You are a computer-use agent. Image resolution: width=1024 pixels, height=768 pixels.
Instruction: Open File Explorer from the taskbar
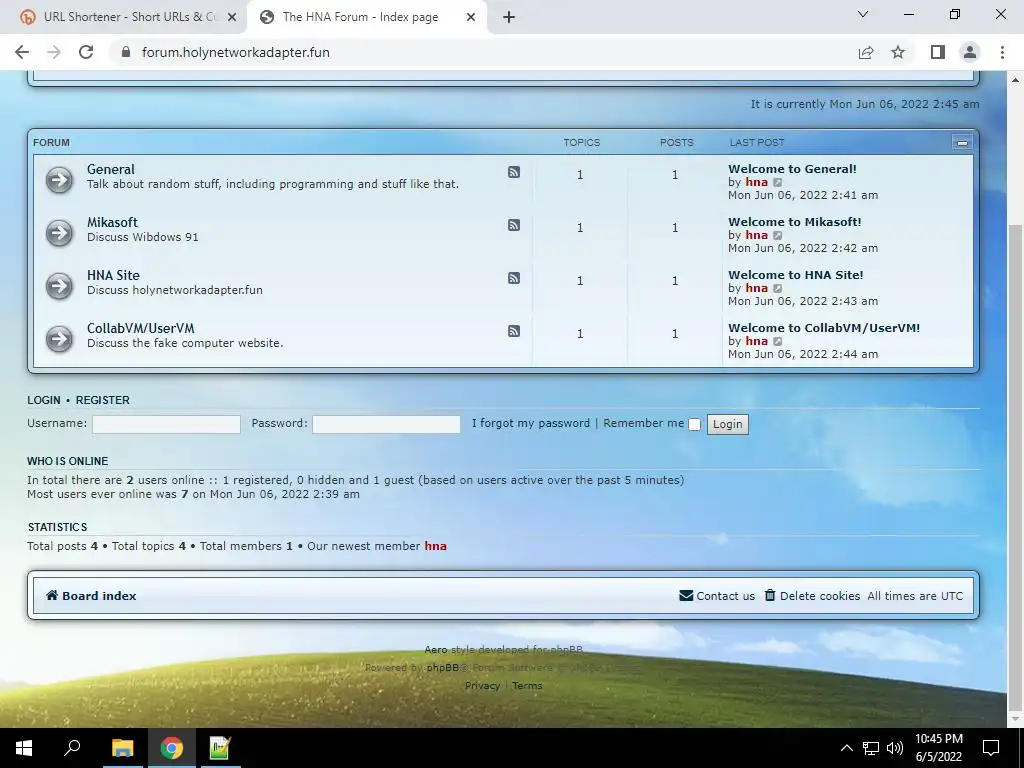pyautogui.click(x=122, y=748)
